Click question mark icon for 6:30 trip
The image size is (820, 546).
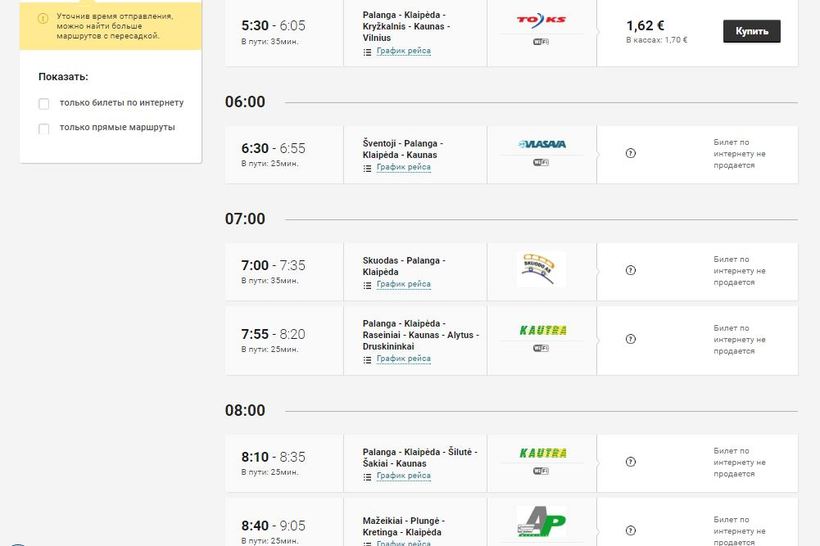[630, 153]
